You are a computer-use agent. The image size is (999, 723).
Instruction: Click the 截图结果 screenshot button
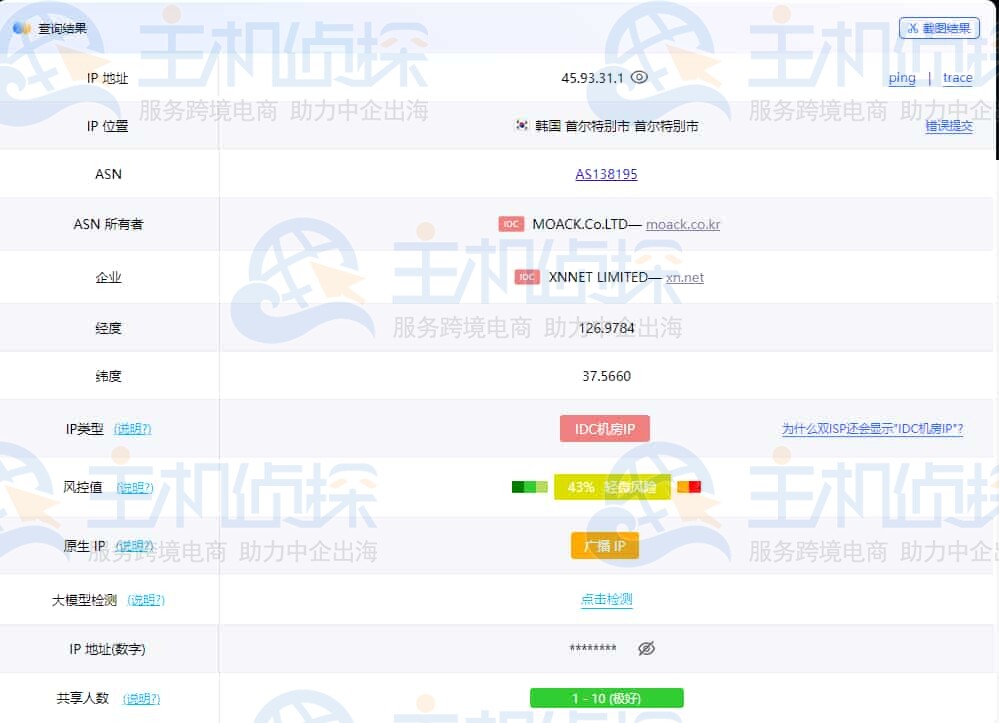[938, 28]
